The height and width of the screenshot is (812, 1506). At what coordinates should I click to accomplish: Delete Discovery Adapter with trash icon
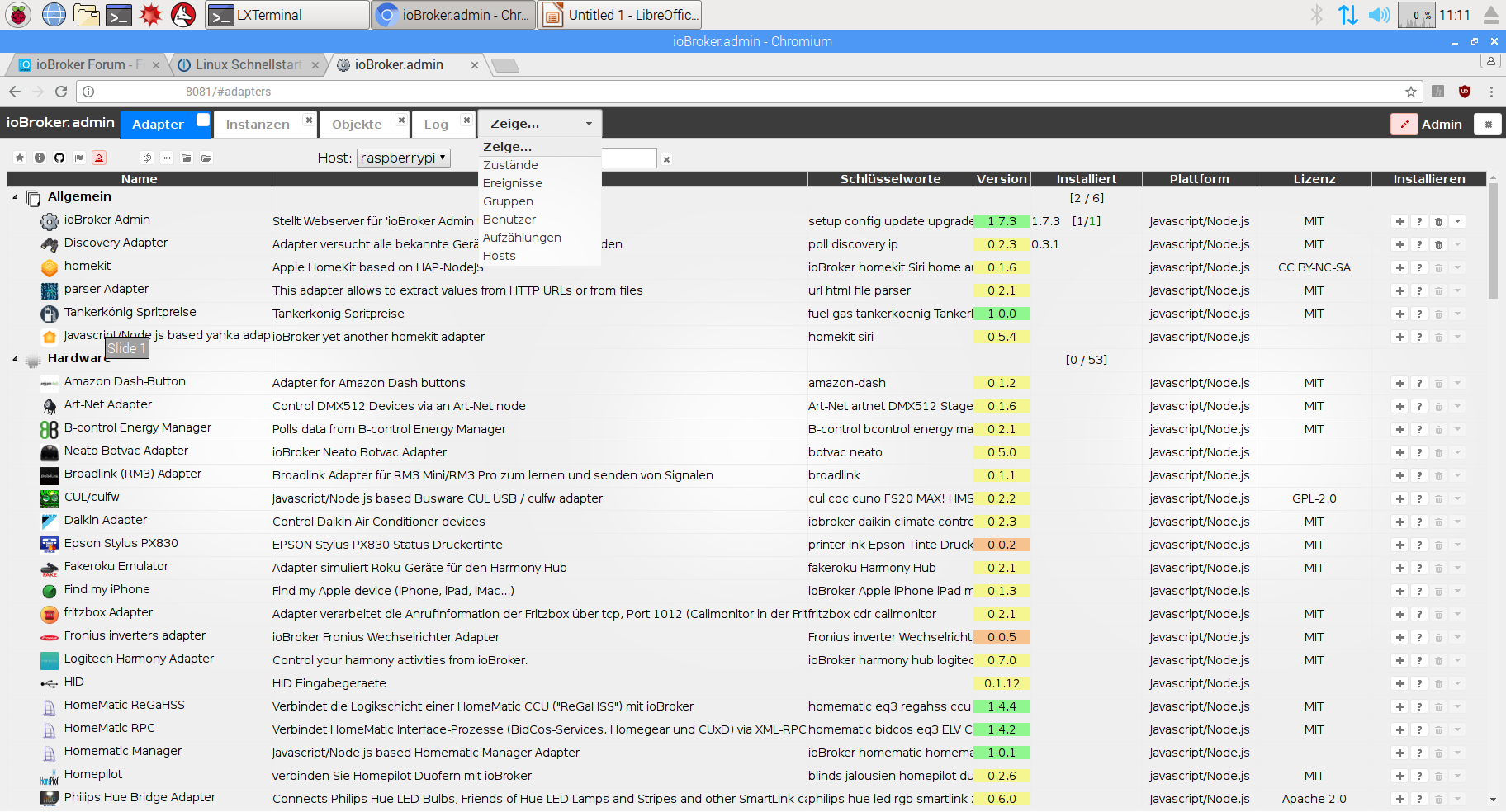(1438, 244)
